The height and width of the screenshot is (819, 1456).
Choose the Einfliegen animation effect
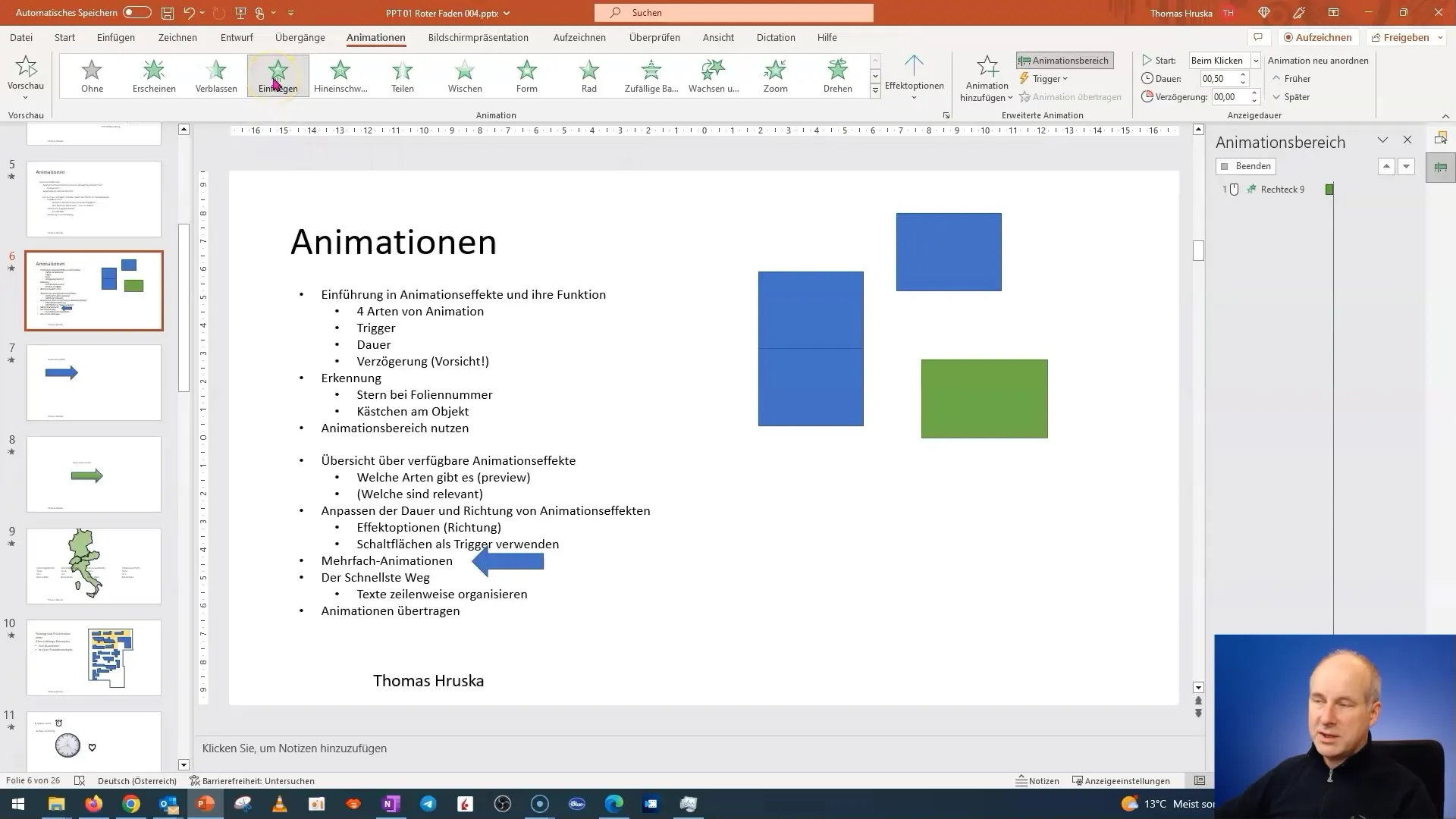click(x=278, y=76)
